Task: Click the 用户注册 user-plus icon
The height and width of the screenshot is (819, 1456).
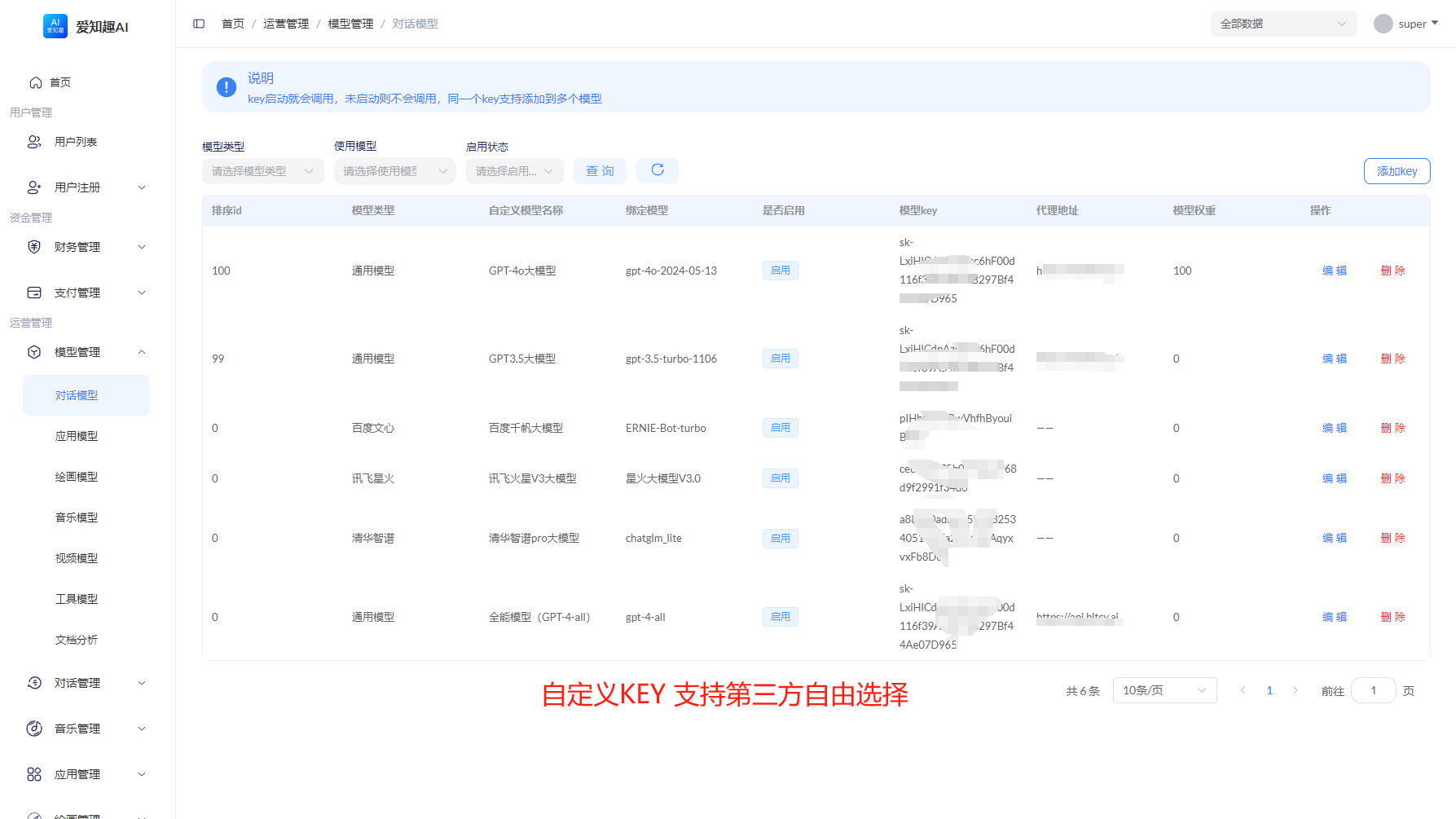Action: point(34,187)
